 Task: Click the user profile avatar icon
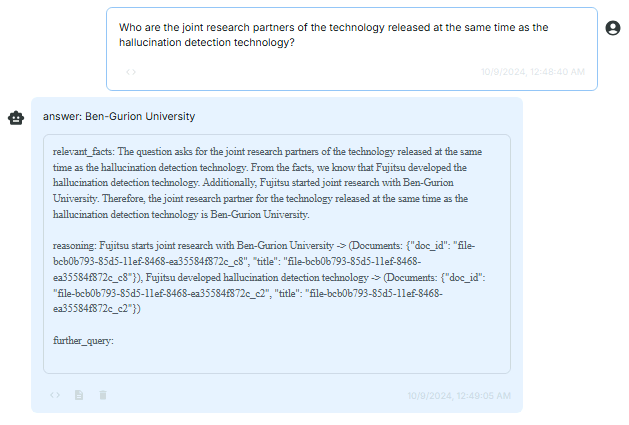pos(613,28)
